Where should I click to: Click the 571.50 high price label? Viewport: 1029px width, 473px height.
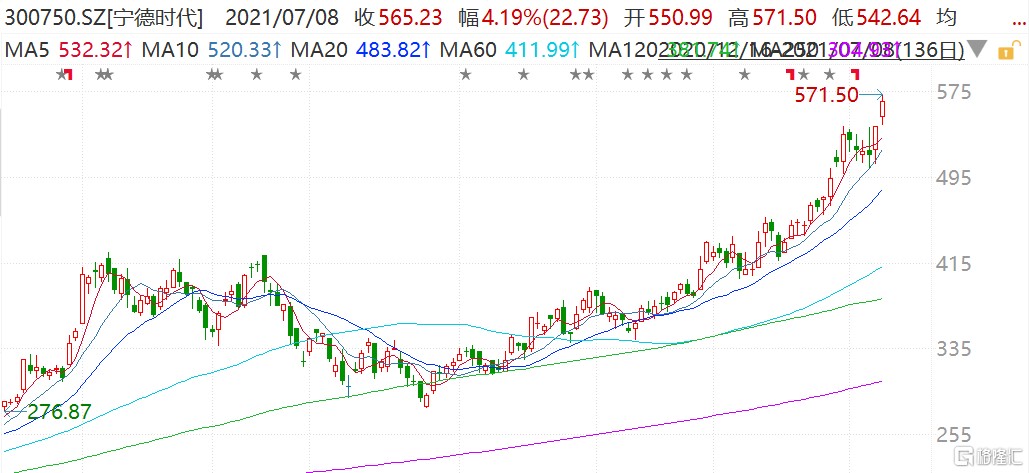826,95
